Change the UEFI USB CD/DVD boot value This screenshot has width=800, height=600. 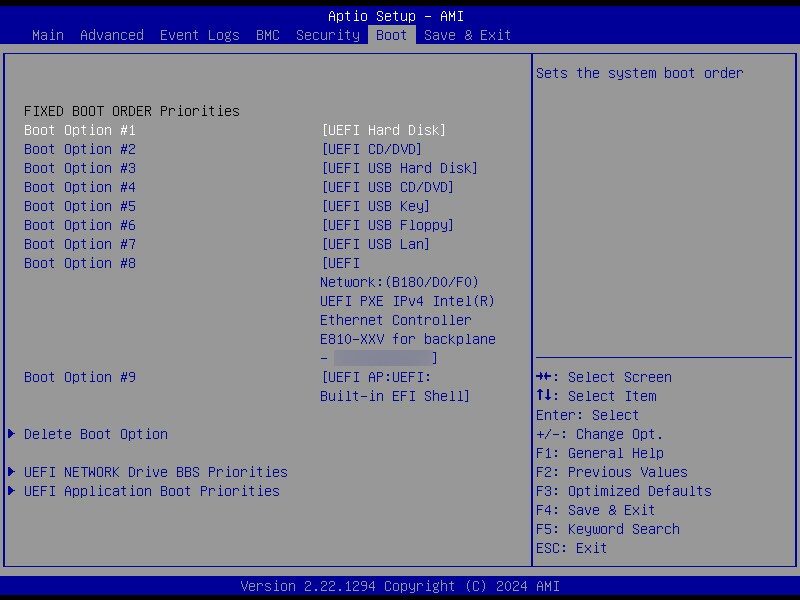[x=387, y=187]
